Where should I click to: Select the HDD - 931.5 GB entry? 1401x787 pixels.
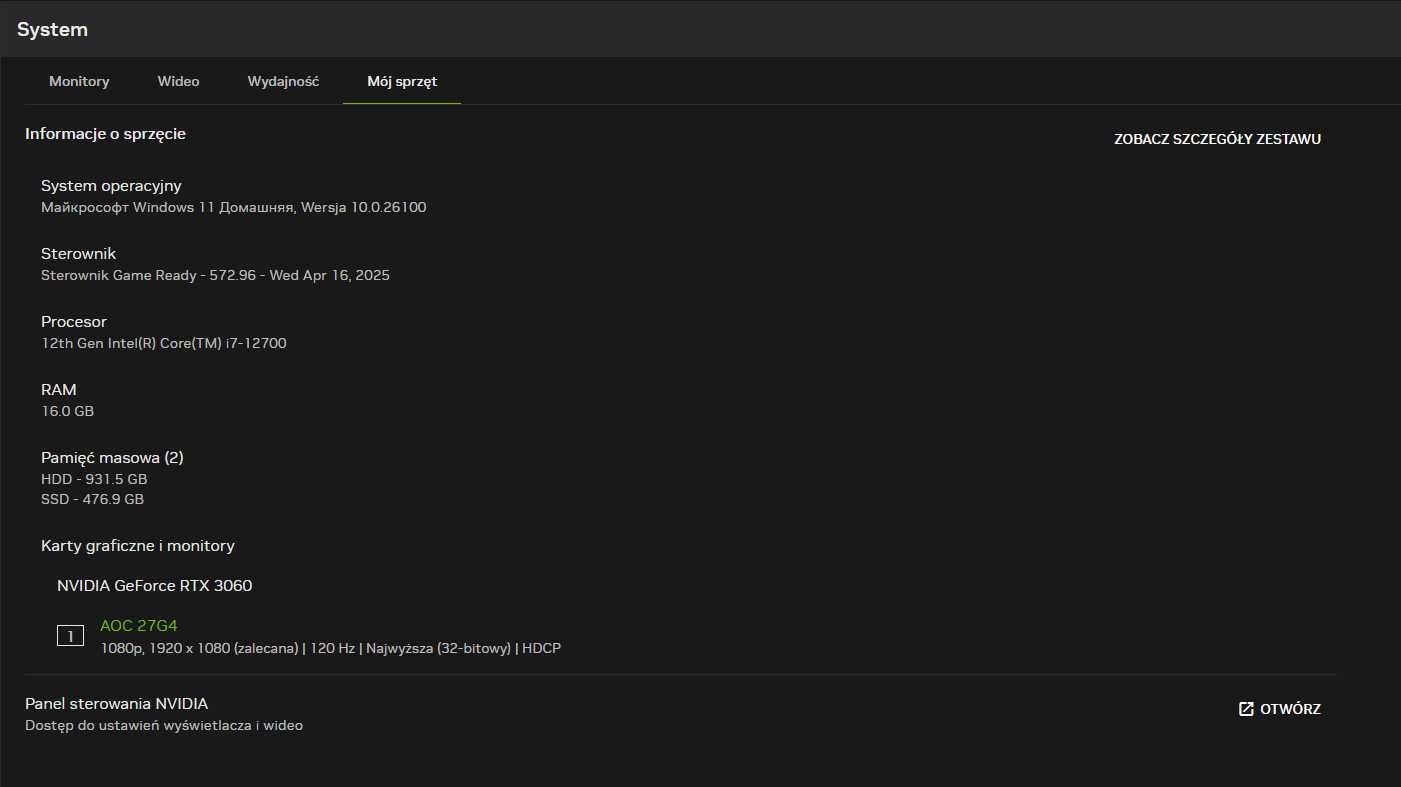pos(94,479)
